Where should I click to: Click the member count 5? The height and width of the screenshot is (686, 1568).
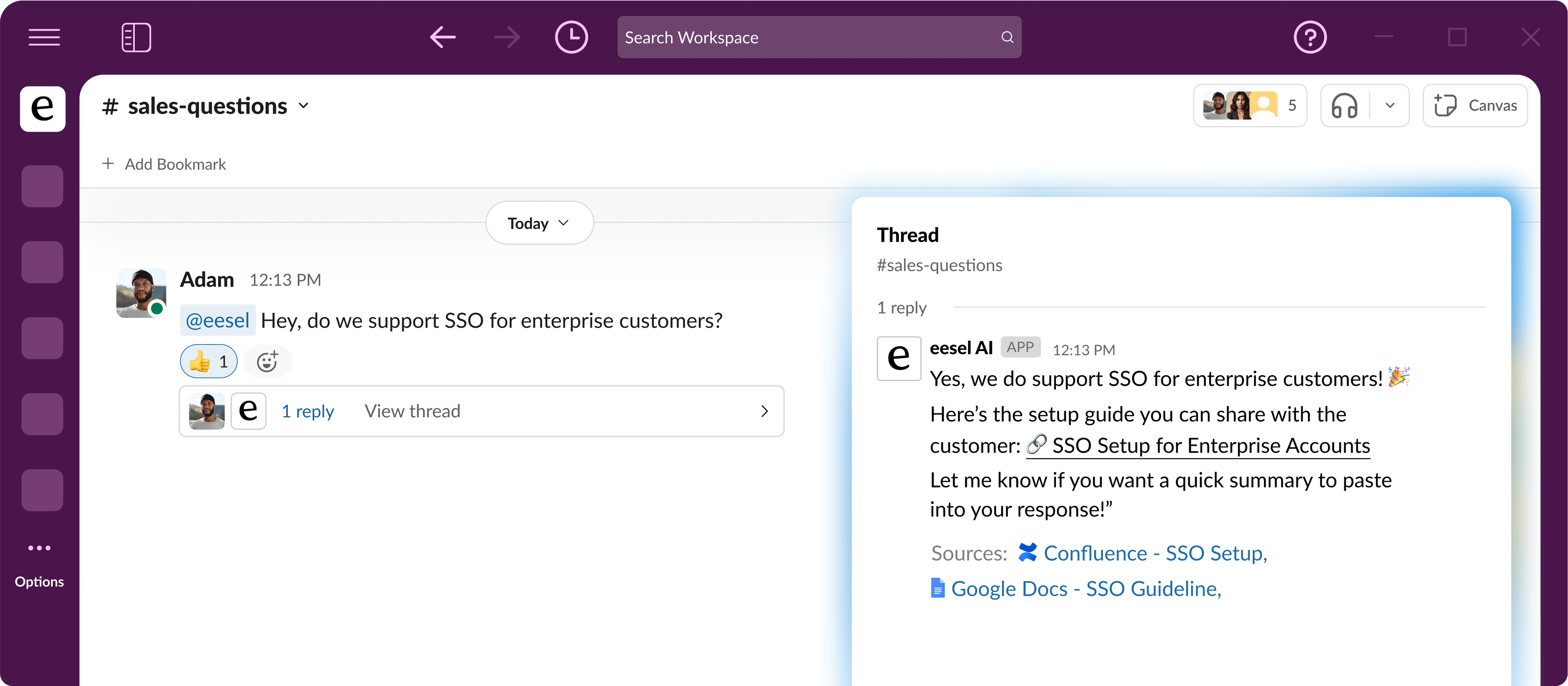[x=1292, y=105]
